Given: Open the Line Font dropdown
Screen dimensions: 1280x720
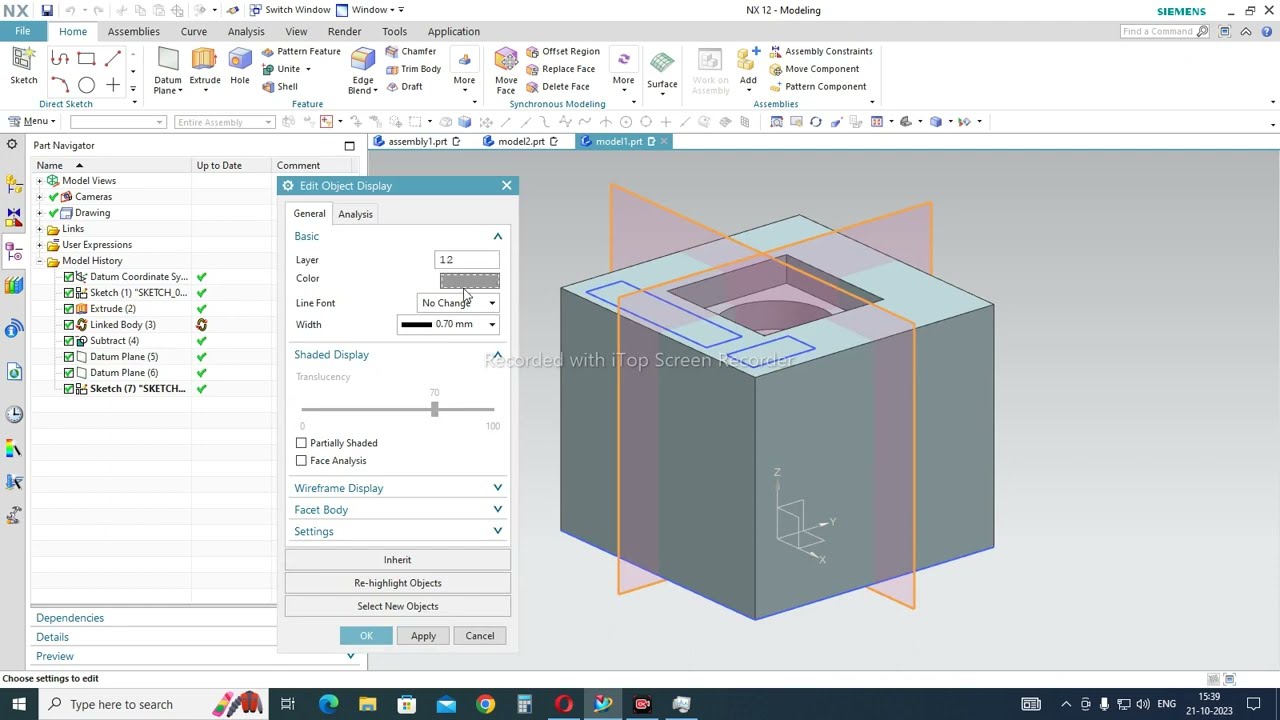Looking at the screenshot, I should [458, 303].
